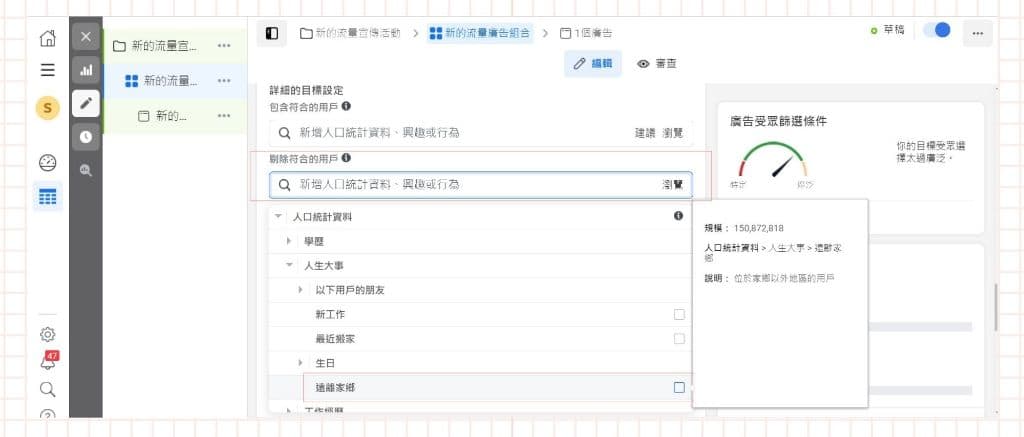Click the 廣告受眾篩選條件 heading
Screen dimensions: 1024x437
click(x=779, y=121)
